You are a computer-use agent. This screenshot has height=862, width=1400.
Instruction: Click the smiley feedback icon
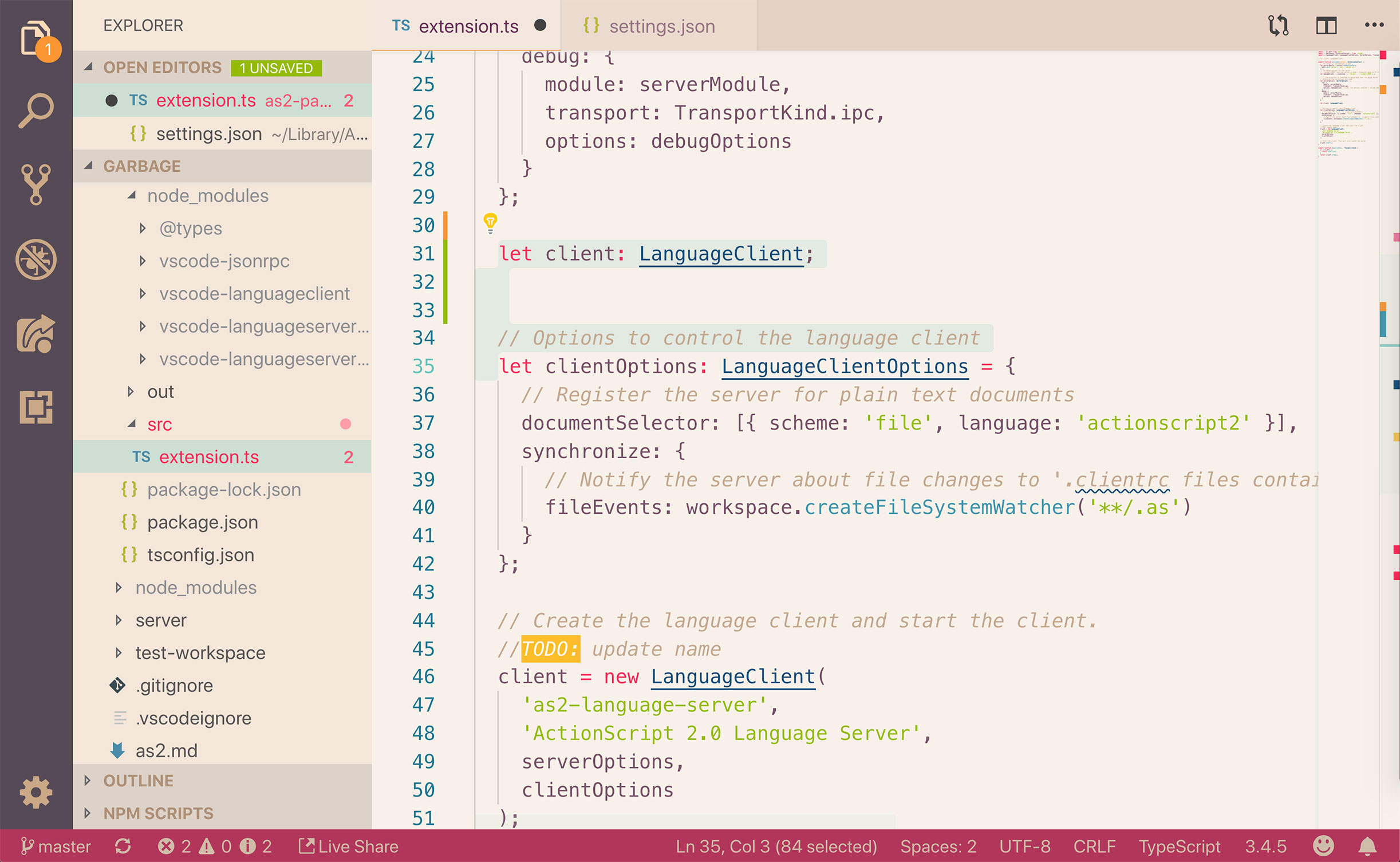[x=1323, y=845]
